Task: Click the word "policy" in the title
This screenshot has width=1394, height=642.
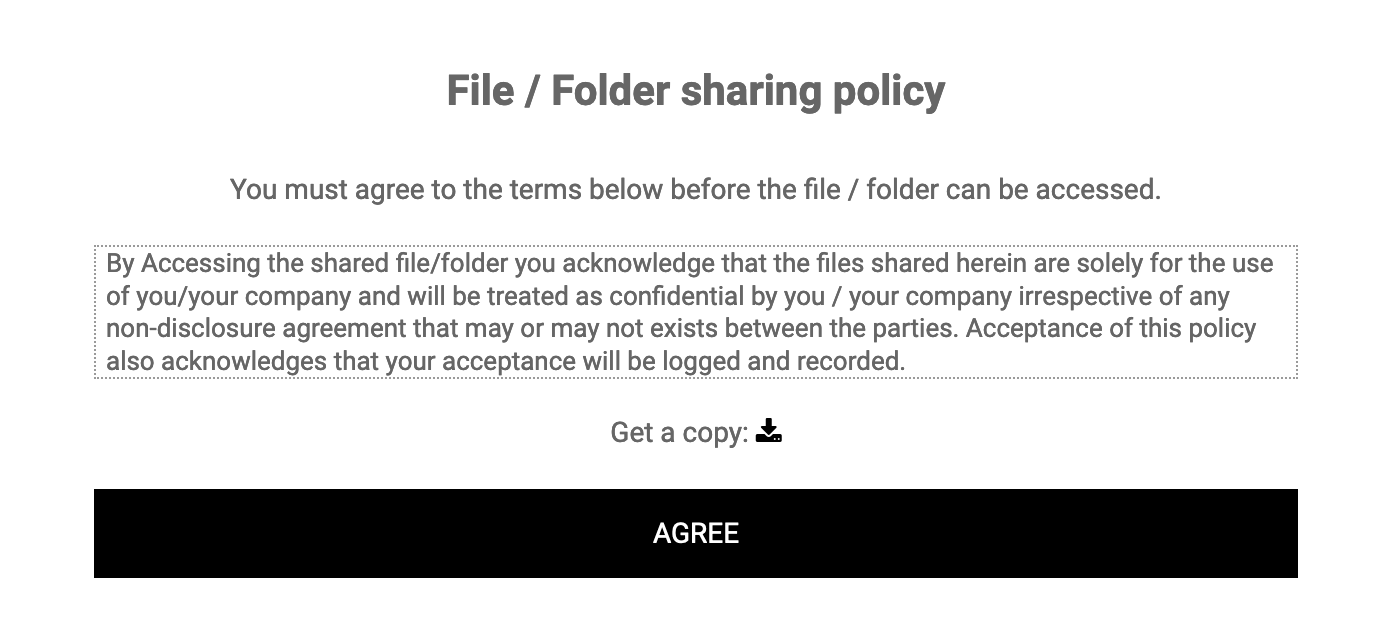Action: tap(889, 91)
